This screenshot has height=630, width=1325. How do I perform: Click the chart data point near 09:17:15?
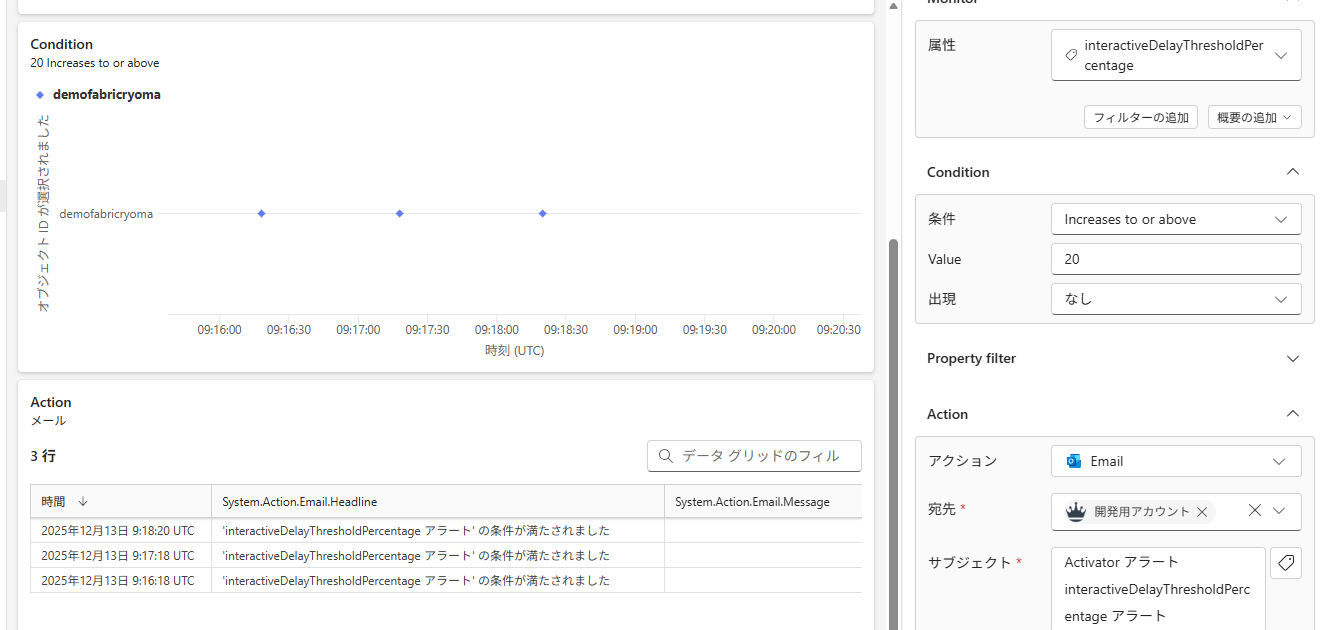coord(399,213)
